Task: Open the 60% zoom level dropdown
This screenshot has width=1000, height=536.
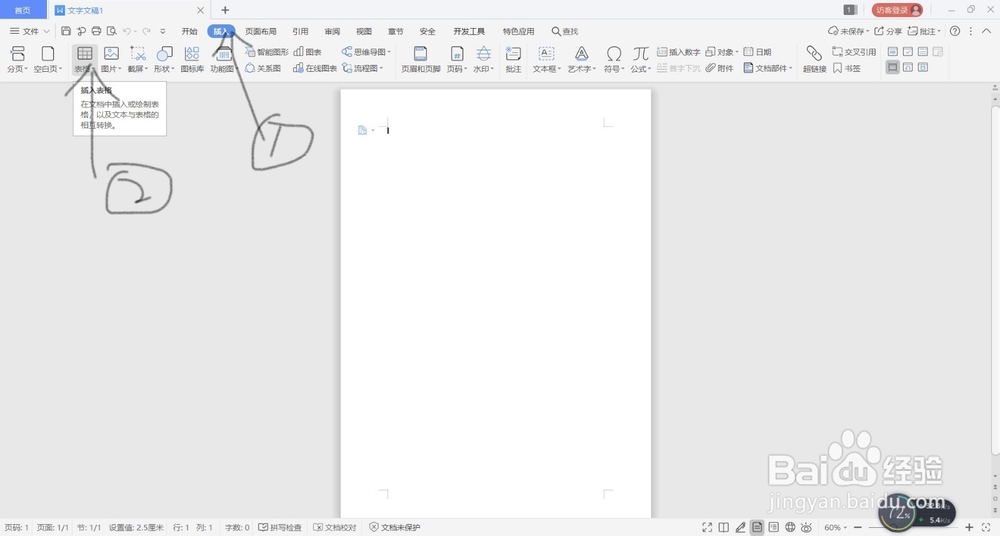Action: pos(835,527)
